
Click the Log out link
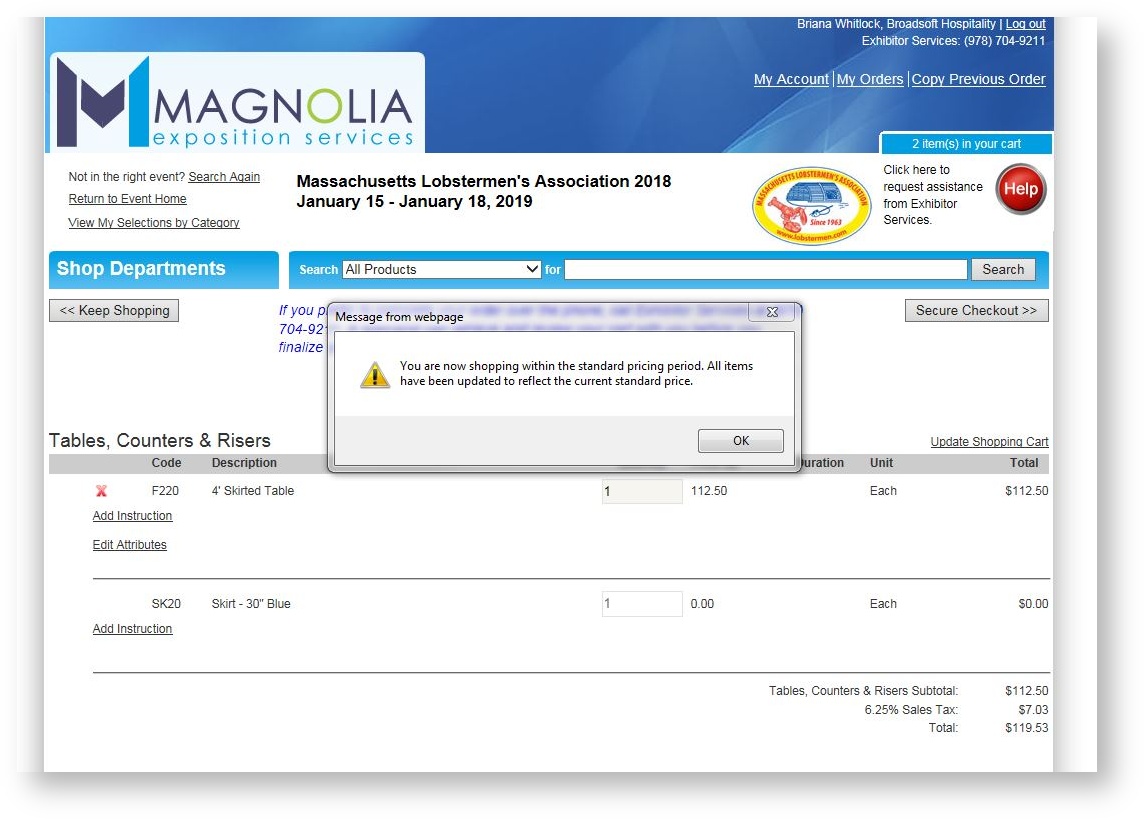[1025, 24]
